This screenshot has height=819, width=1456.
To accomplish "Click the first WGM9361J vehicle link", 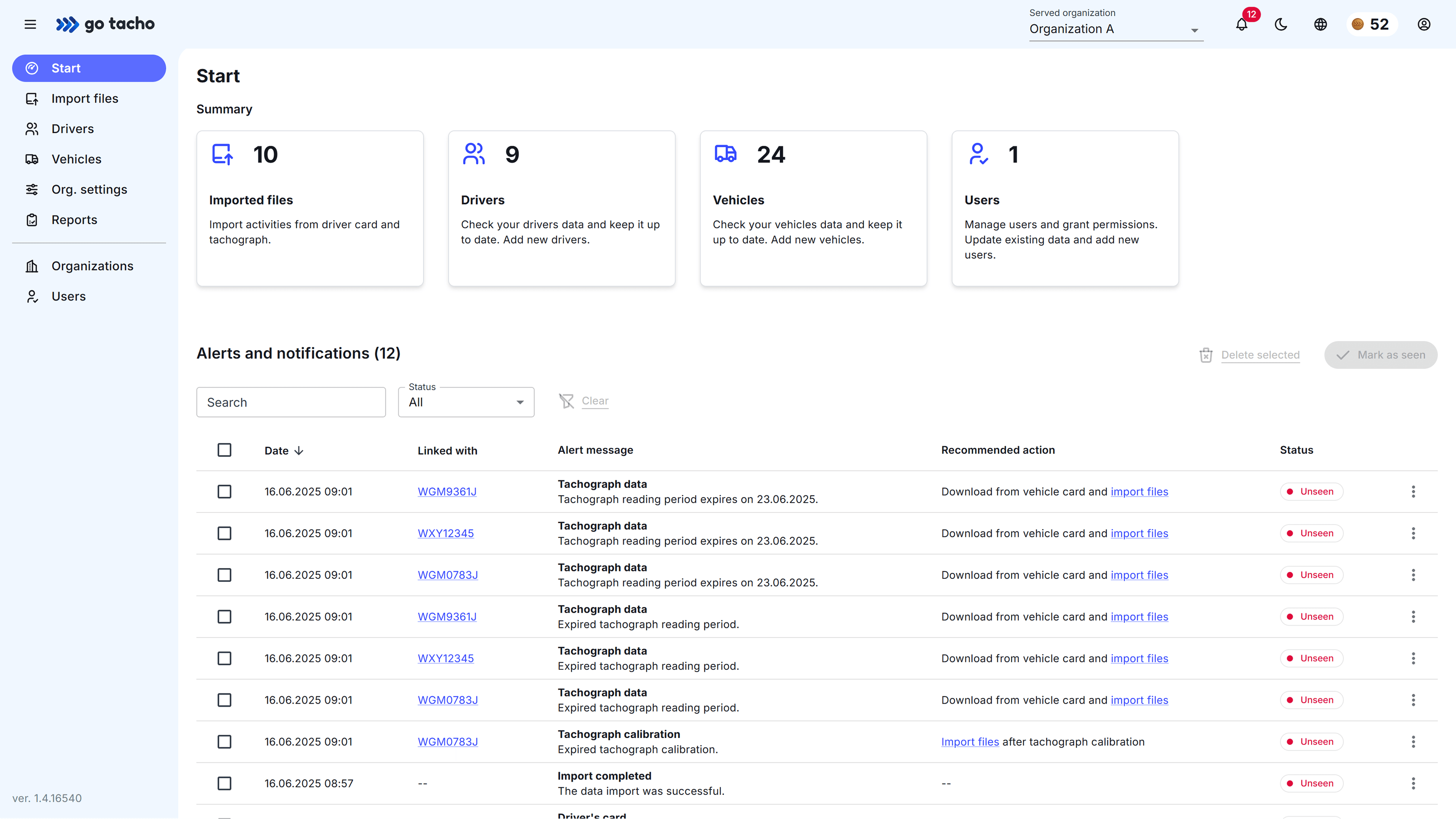I will [447, 492].
